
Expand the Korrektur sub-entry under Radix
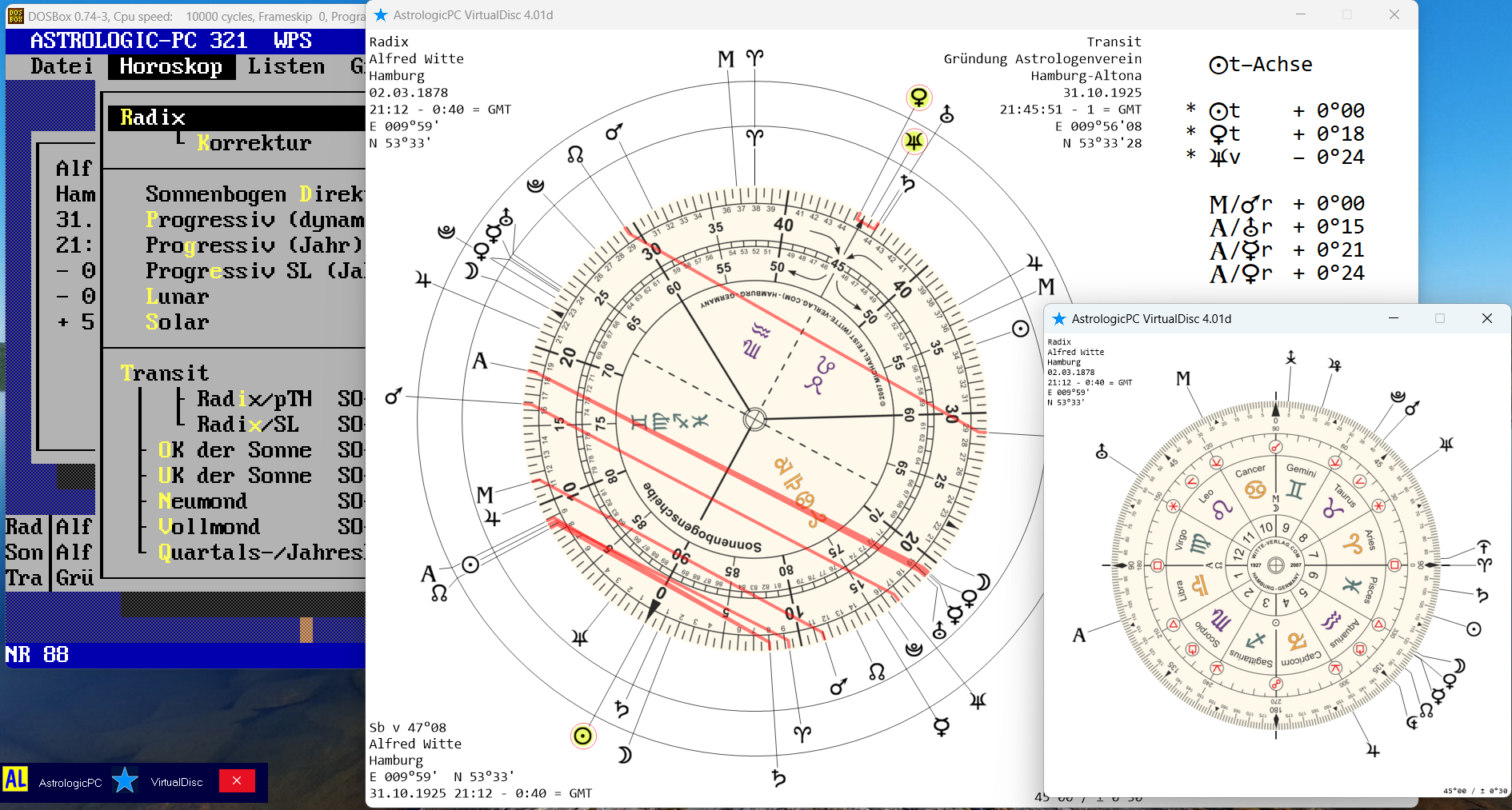click(x=254, y=143)
